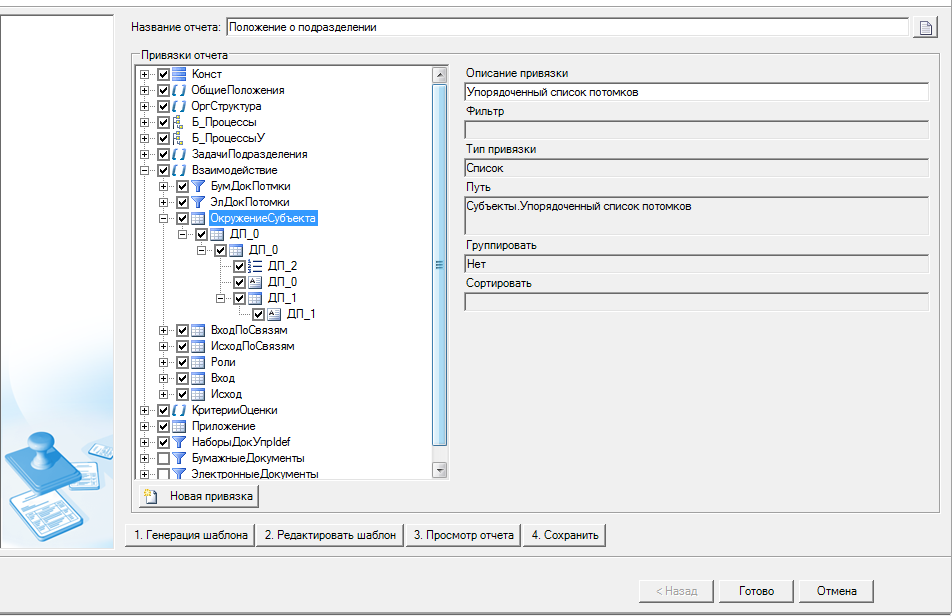The image size is (952, 616).
Task: Click the Новая привязка button
Action: point(199,496)
